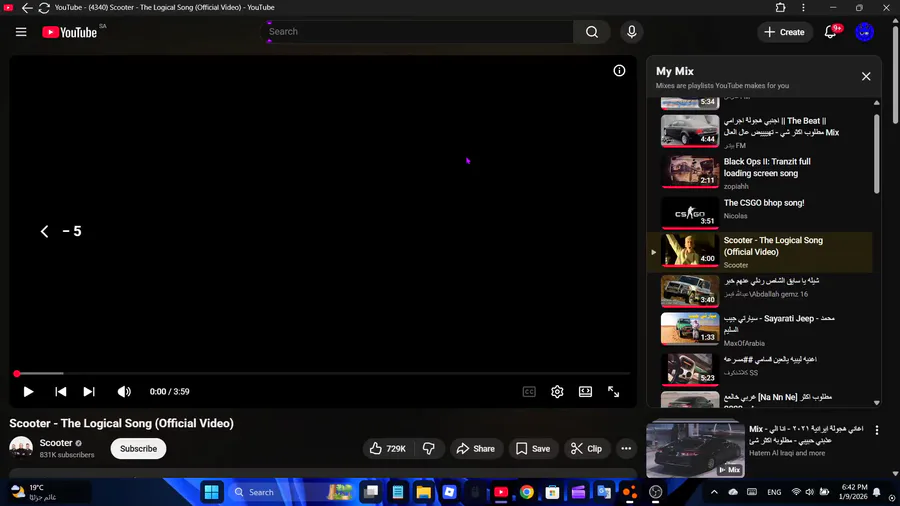Open the app window three-dot menu
The height and width of the screenshot is (506, 900).
pos(804,7)
